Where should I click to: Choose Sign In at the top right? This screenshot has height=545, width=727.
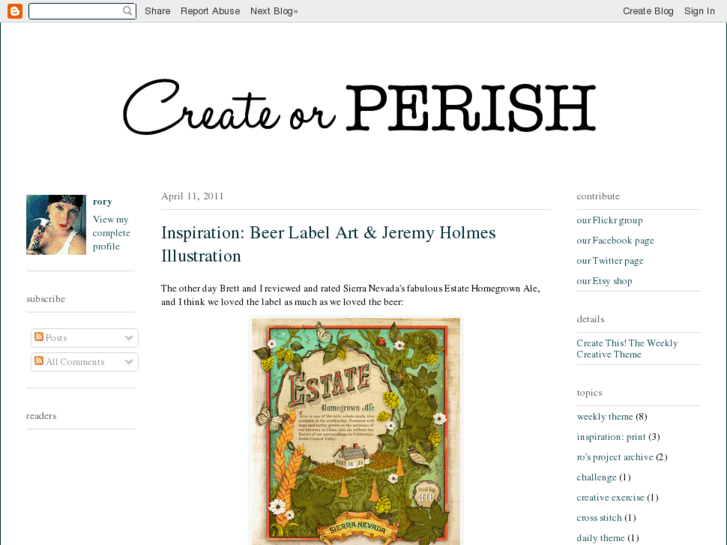click(x=699, y=11)
